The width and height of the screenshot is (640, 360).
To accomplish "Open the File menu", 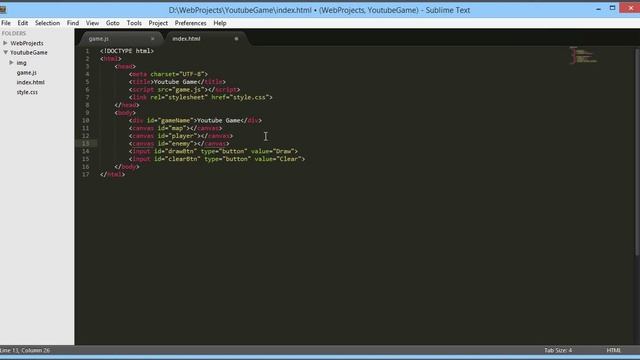I will coord(6,23).
